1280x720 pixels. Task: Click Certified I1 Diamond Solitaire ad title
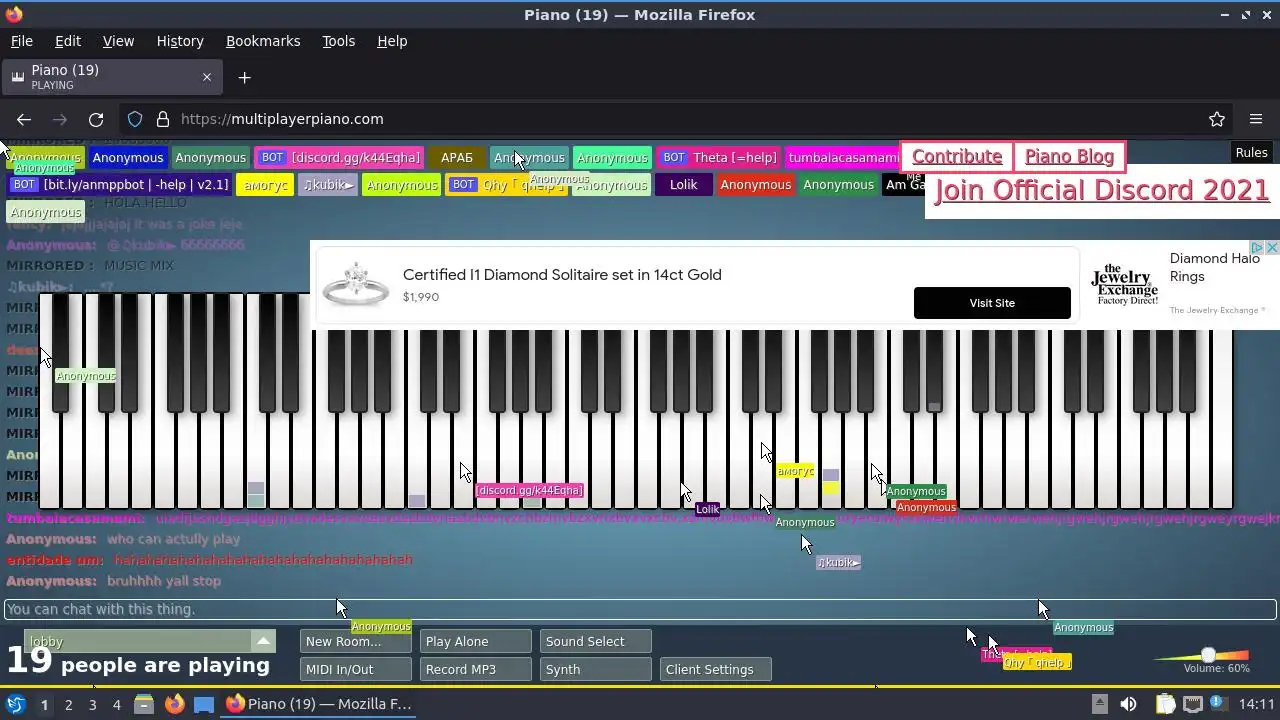tap(562, 274)
